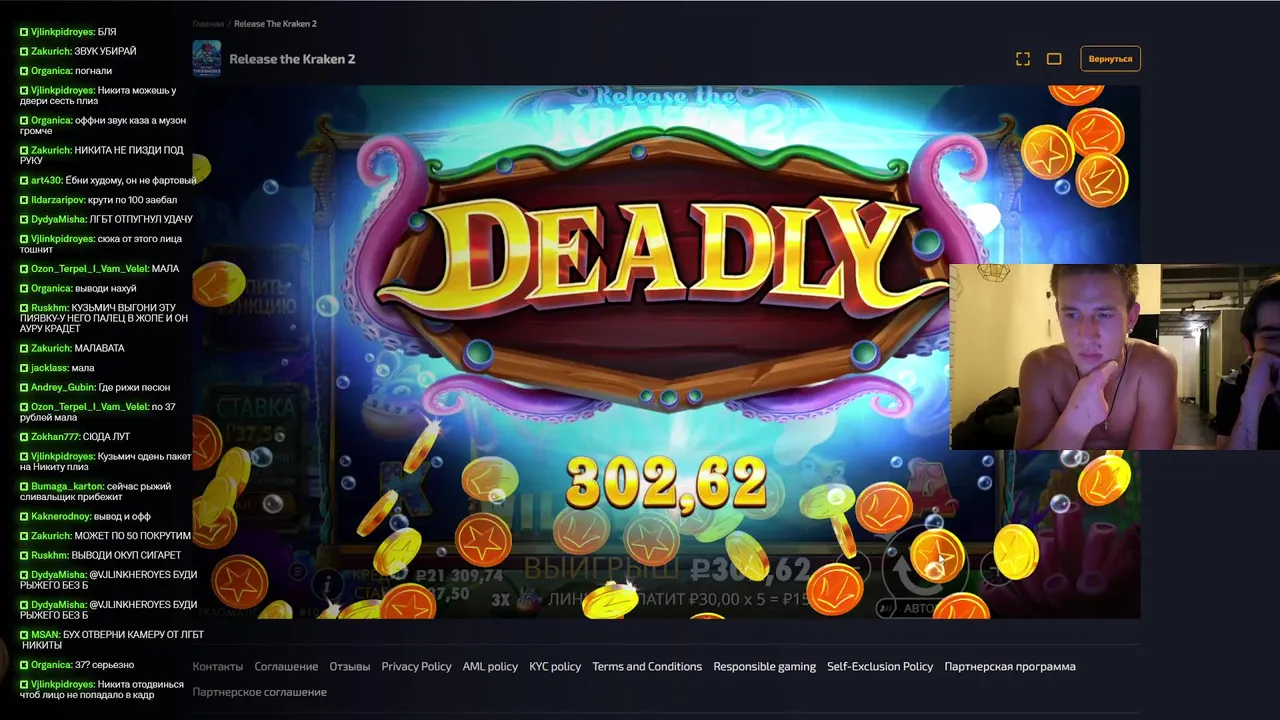
Task: Open the Отзывы footer link
Action: (x=350, y=666)
